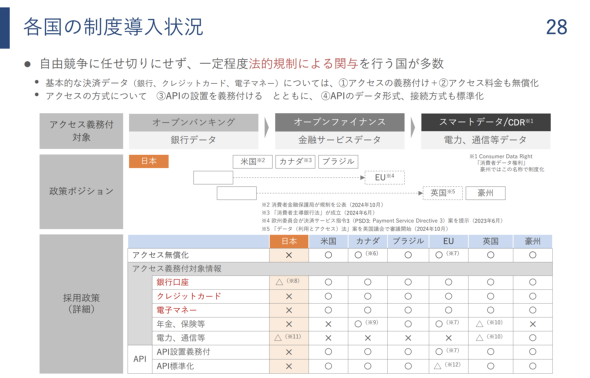Click the red phrase 法的規制による関与
The height and width of the screenshot is (378, 590).
(x=303, y=64)
